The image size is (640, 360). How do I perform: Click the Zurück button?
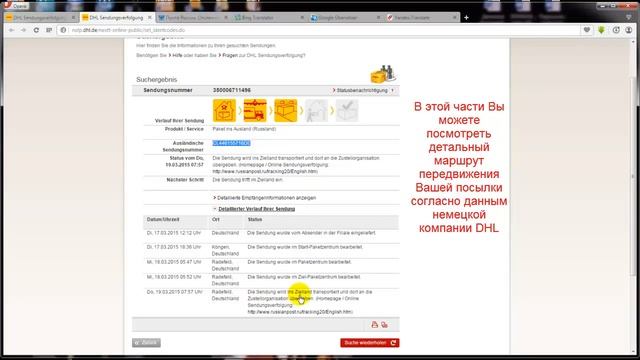pyautogui.click(x=146, y=343)
